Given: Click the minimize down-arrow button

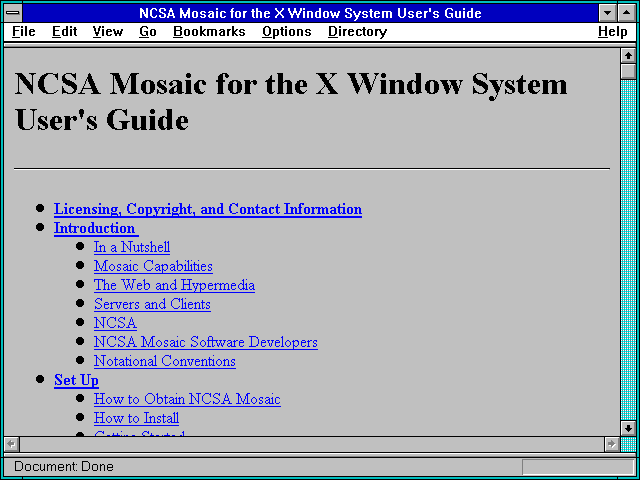Looking at the screenshot, I should (x=608, y=13).
